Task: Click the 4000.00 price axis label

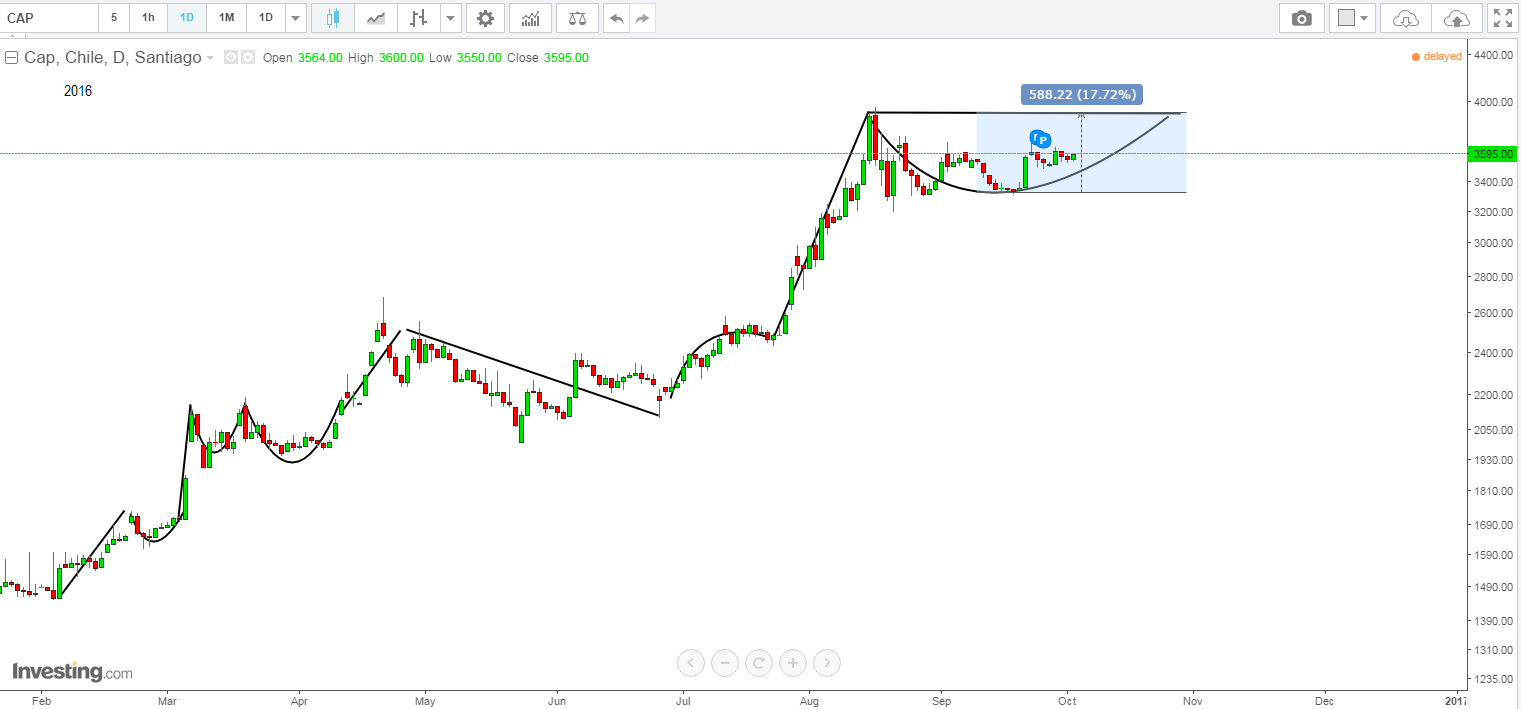Action: pos(1492,102)
